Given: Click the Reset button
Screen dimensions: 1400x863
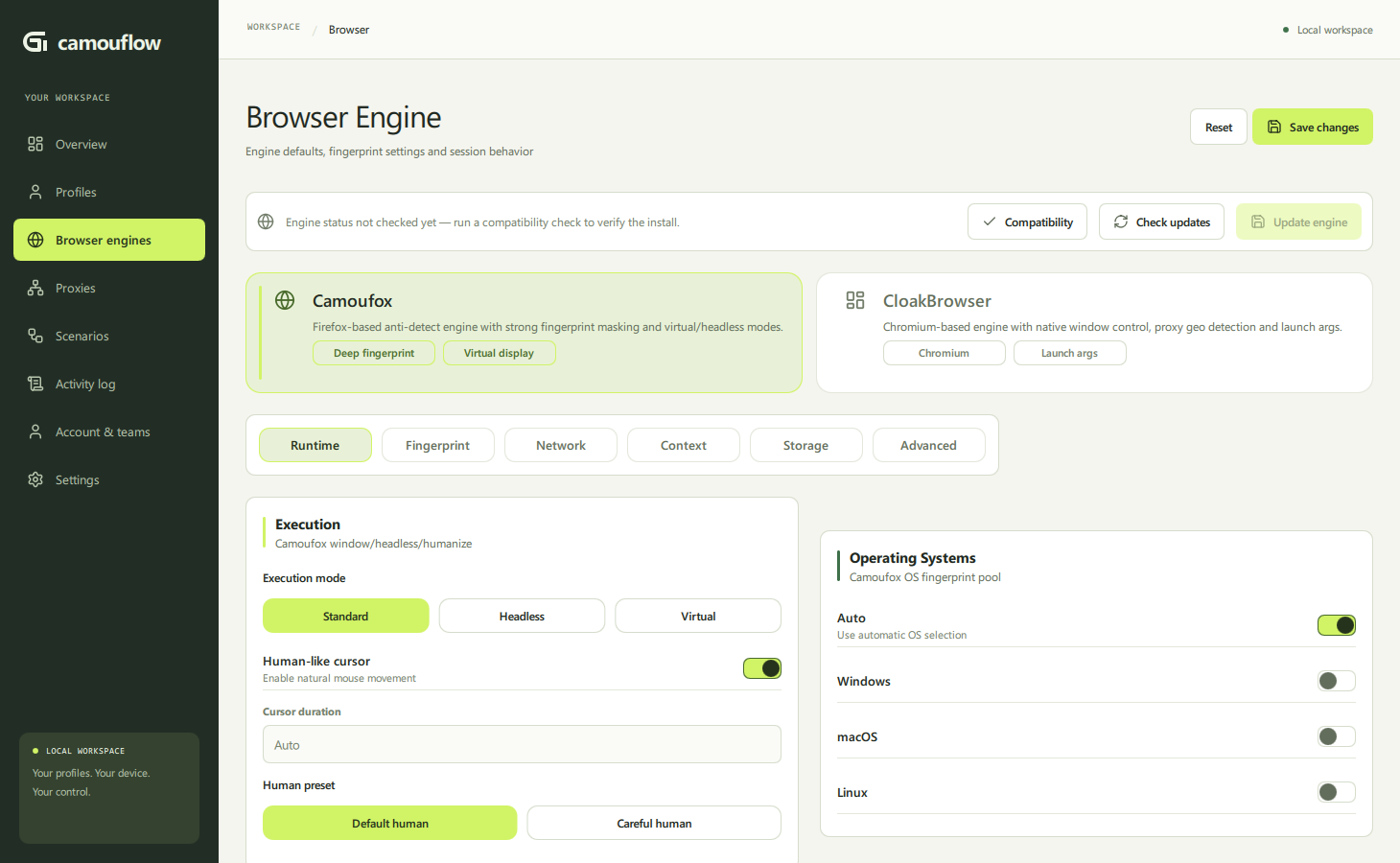Looking at the screenshot, I should pyautogui.click(x=1219, y=127).
